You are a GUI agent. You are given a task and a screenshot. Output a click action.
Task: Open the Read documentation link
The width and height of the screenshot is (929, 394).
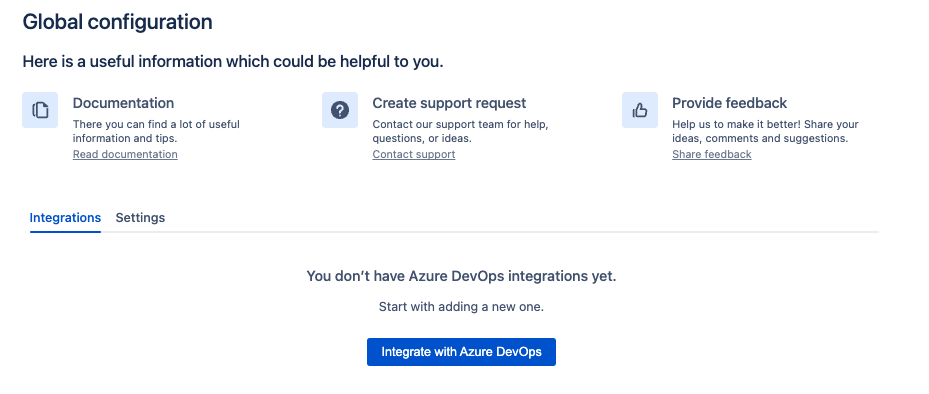click(x=125, y=154)
